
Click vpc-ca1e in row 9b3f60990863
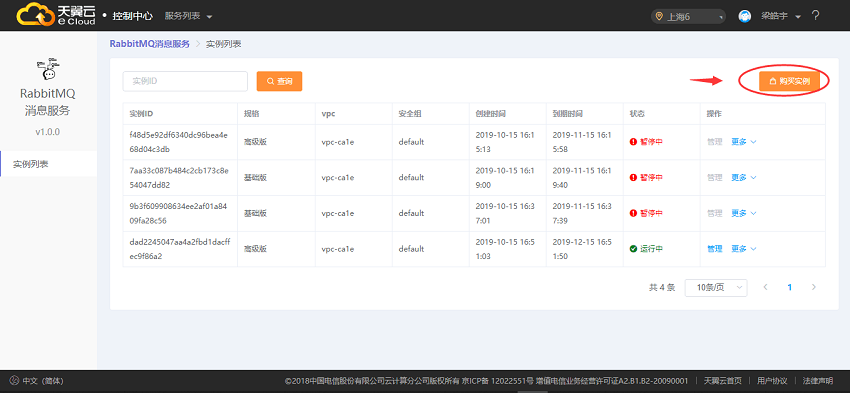click(x=338, y=214)
